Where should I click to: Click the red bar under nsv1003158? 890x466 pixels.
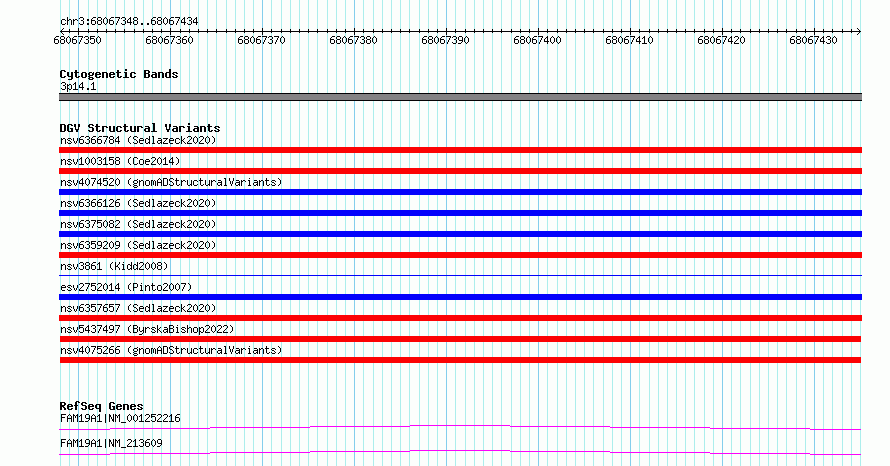coord(460,171)
